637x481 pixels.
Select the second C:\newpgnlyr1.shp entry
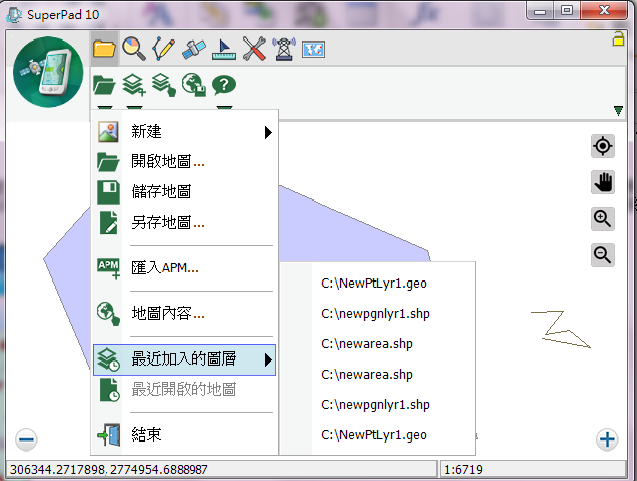click(x=377, y=405)
